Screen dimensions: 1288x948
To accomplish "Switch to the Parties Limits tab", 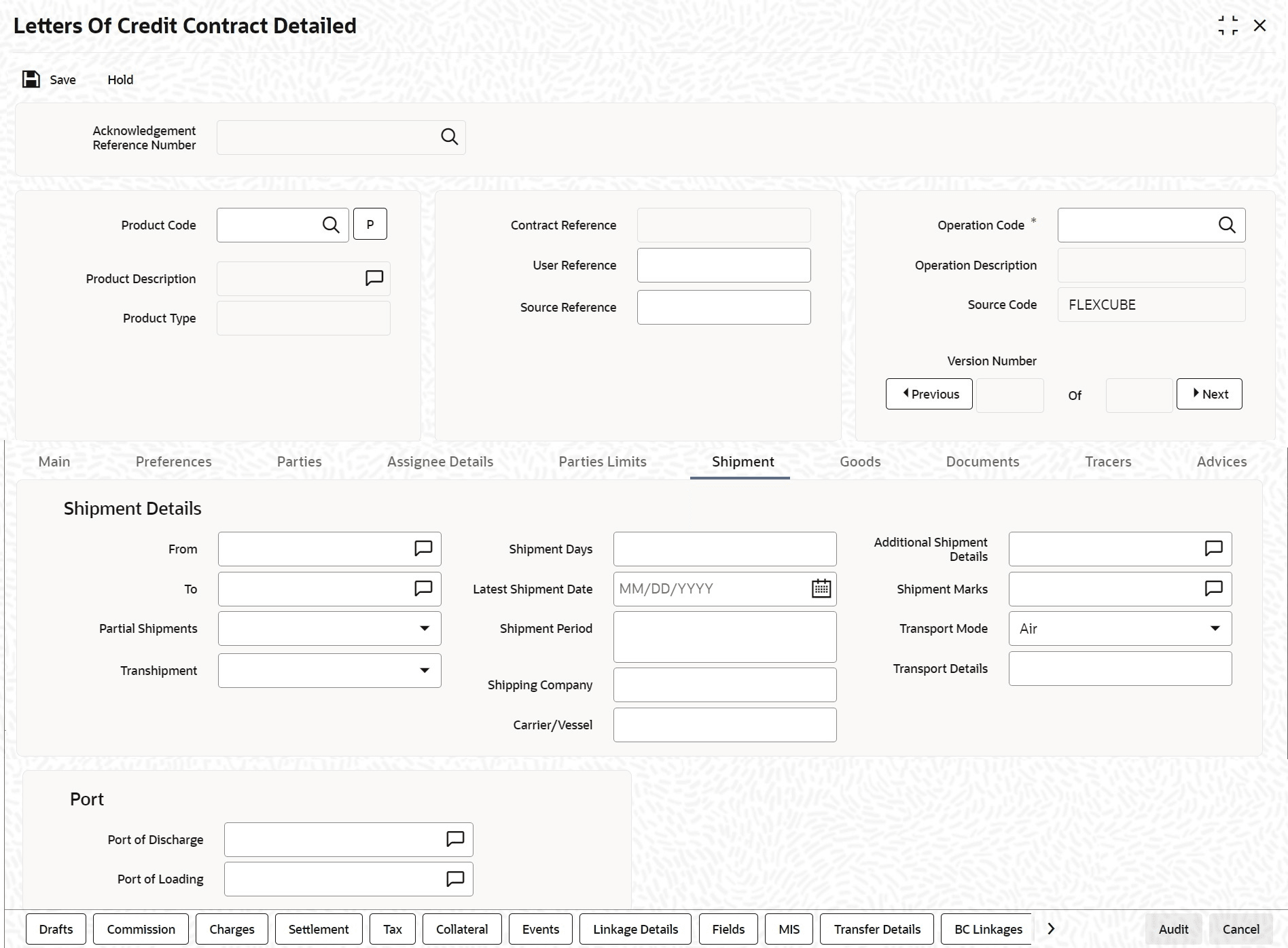I will pos(603,462).
